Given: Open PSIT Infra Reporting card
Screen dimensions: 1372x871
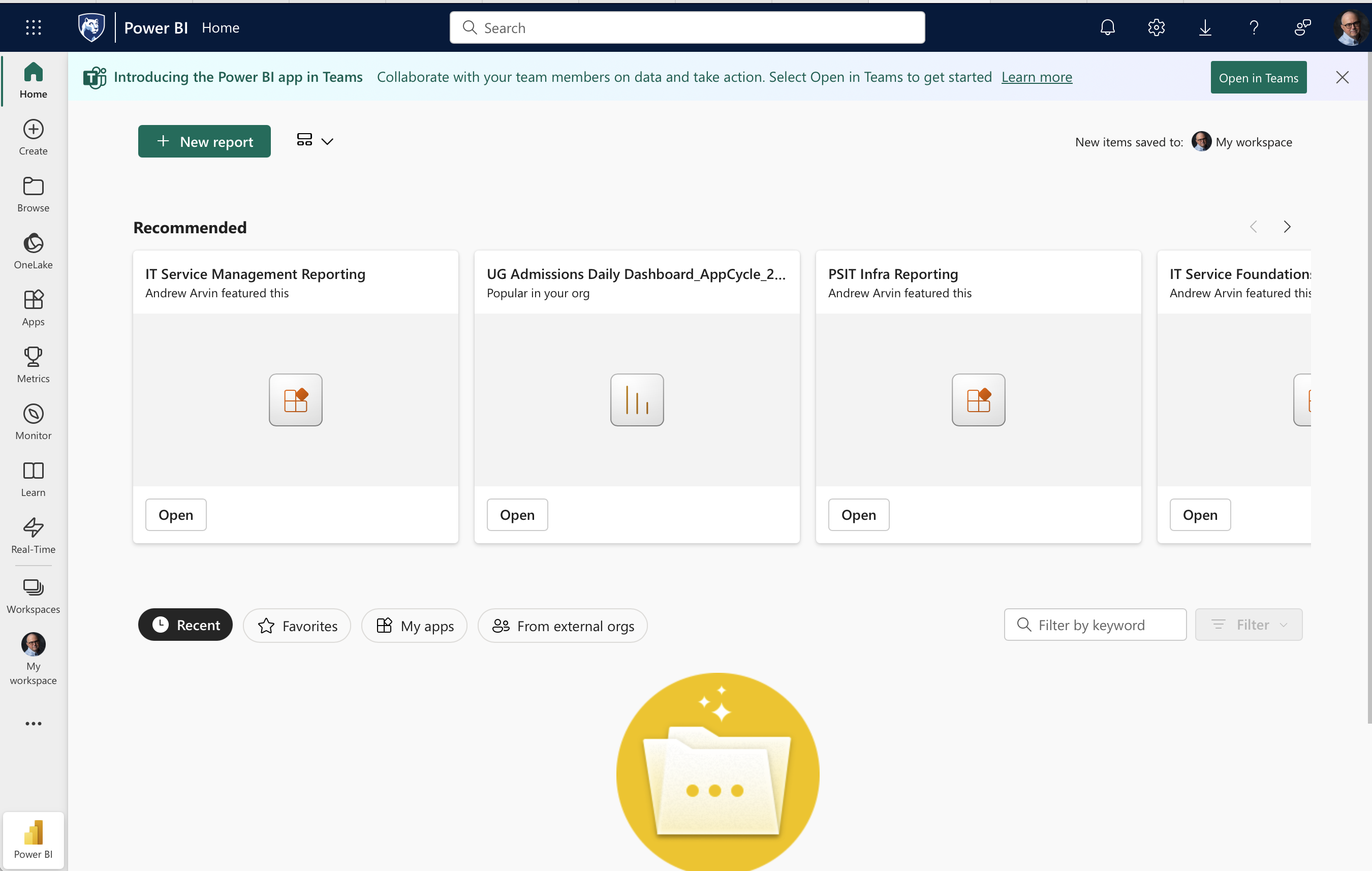Looking at the screenshot, I should (x=858, y=514).
